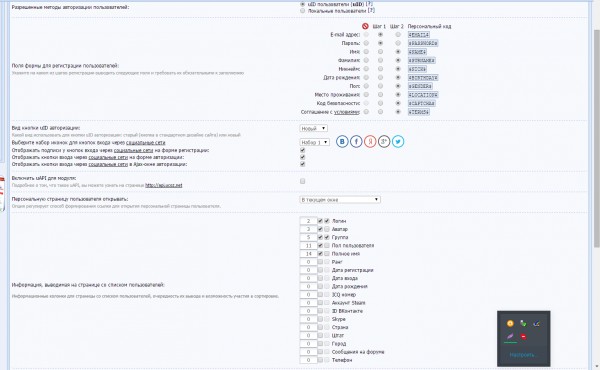Set Имя field to Шаг 1
The image size is (600, 370).
[380, 52]
